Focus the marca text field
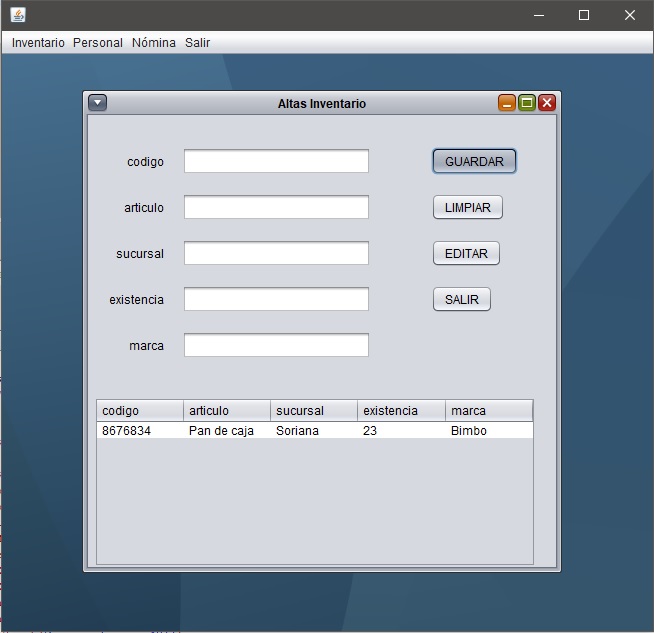The height and width of the screenshot is (633, 654). pyautogui.click(x=276, y=345)
